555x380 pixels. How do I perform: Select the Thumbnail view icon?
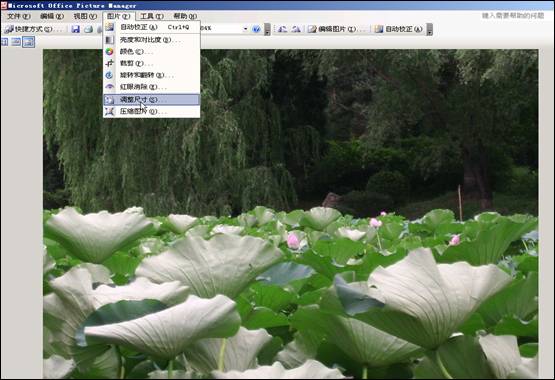coord(4,42)
